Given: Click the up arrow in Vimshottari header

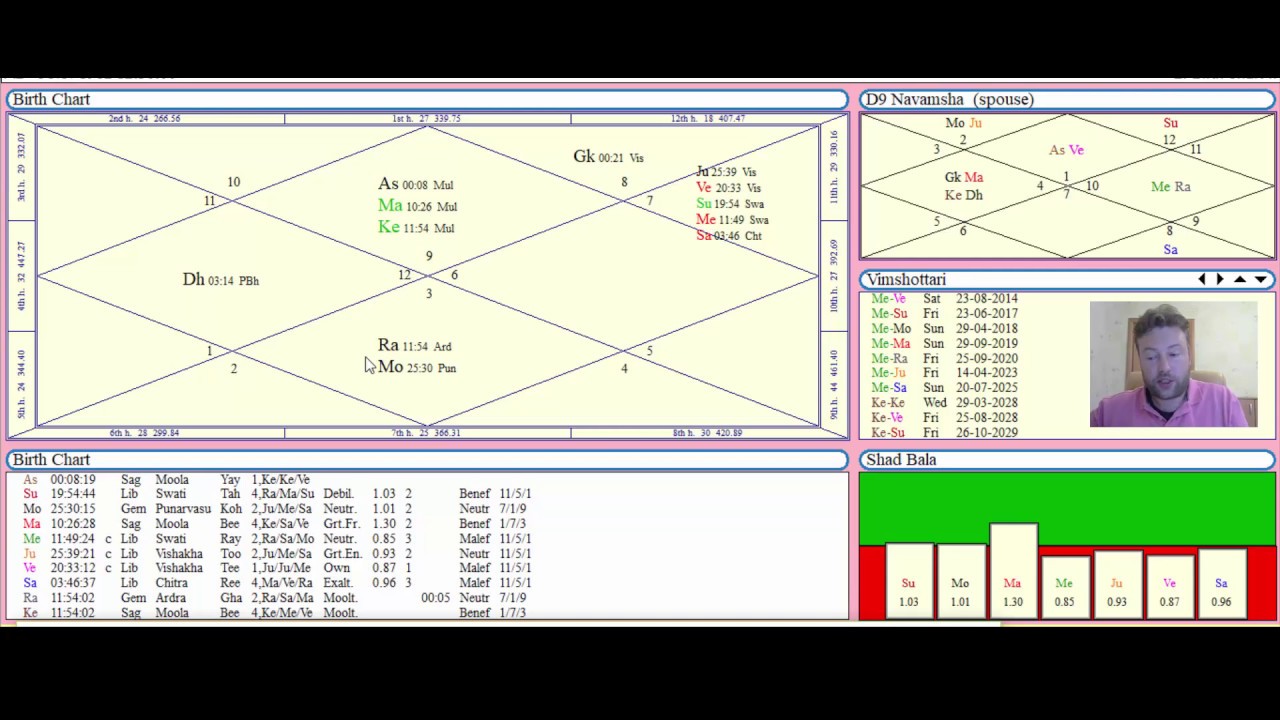Looking at the screenshot, I should point(1240,280).
